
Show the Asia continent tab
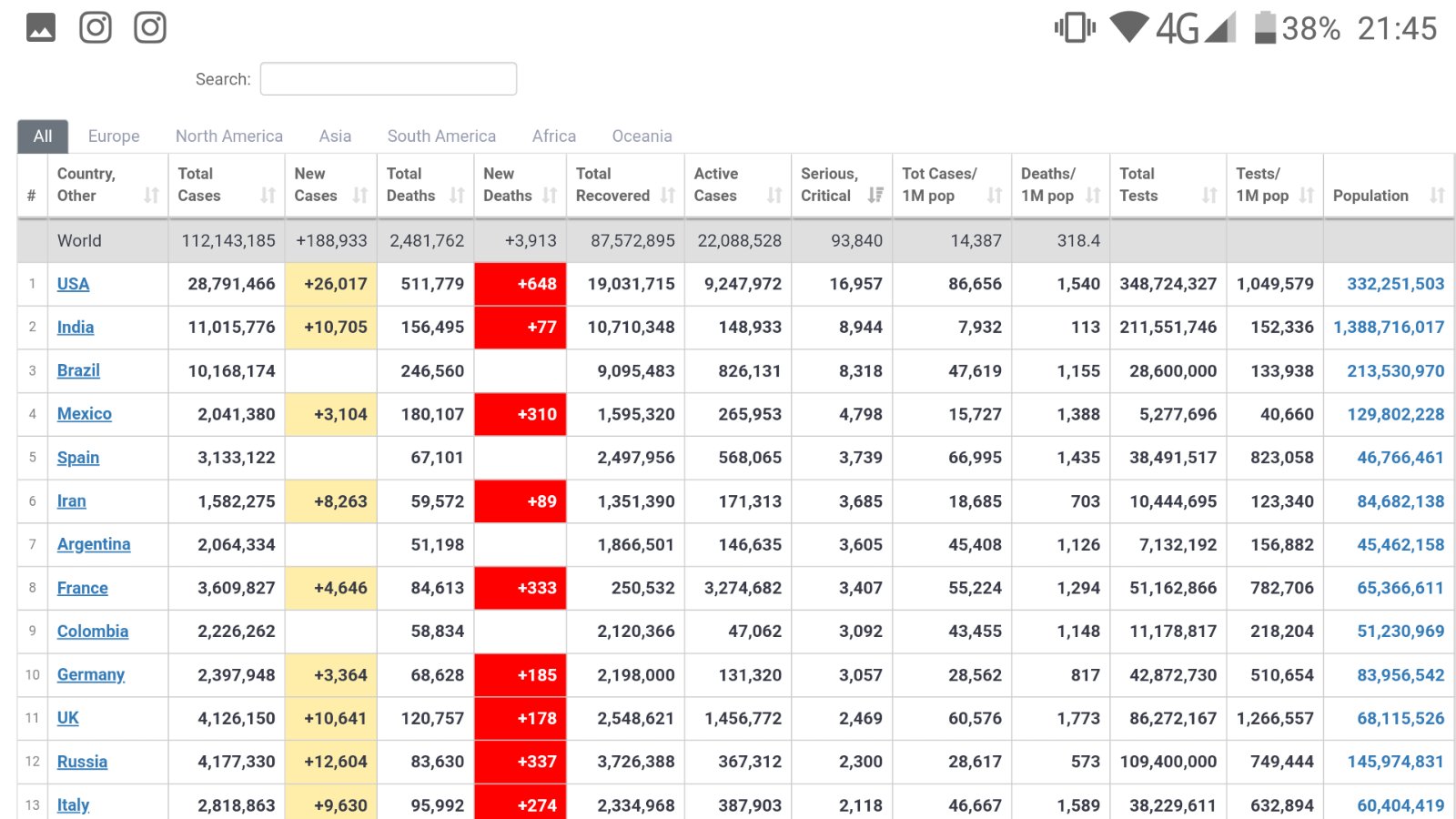tap(335, 136)
